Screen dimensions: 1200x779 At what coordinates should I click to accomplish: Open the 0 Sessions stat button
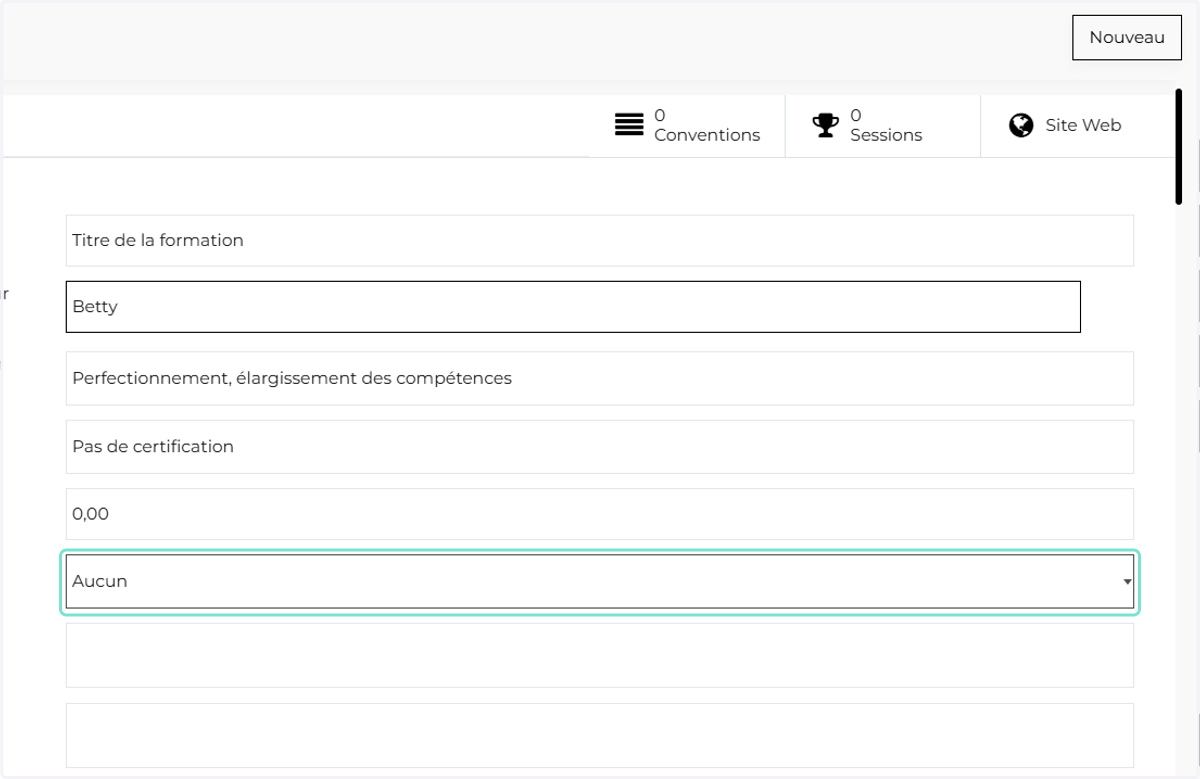[883, 126]
